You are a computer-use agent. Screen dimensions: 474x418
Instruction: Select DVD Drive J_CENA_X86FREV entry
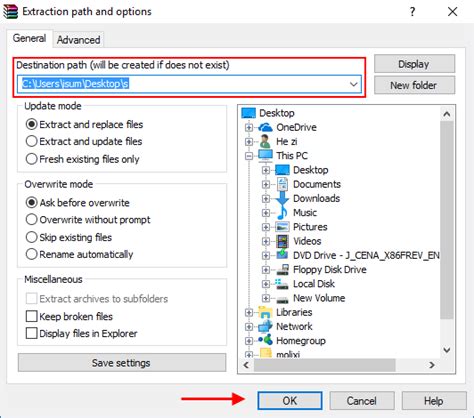point(366,255)
